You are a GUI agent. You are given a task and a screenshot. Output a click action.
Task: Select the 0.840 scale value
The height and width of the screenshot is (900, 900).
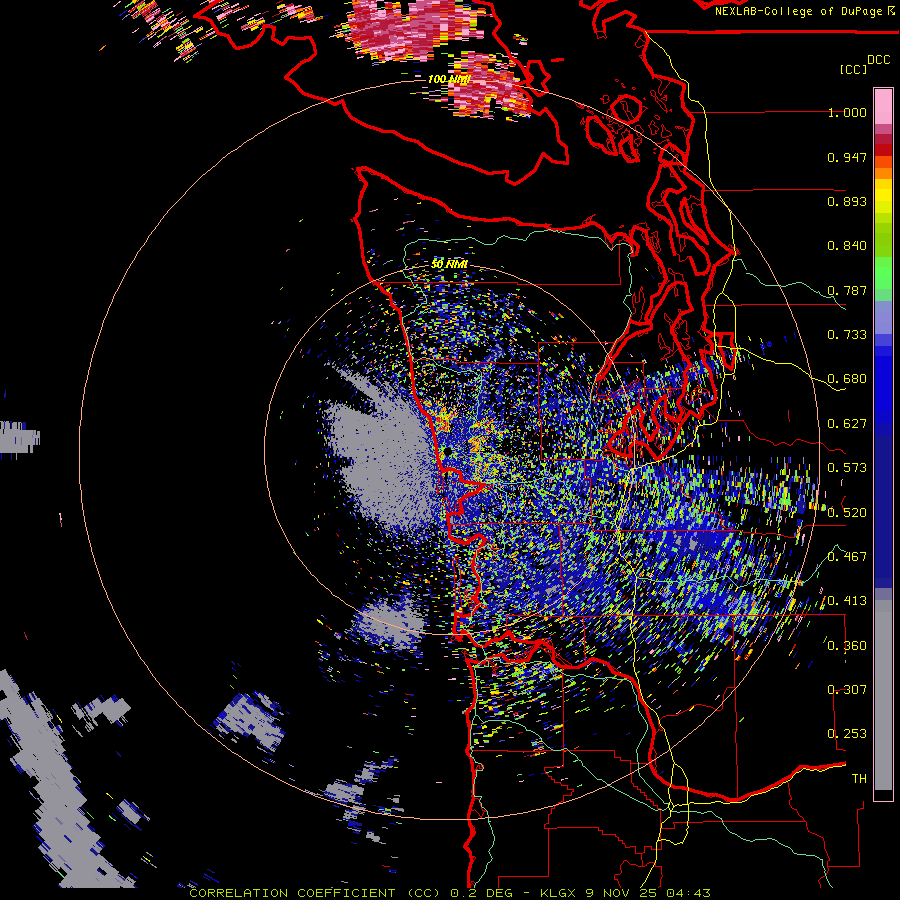(x=847, y=246)
